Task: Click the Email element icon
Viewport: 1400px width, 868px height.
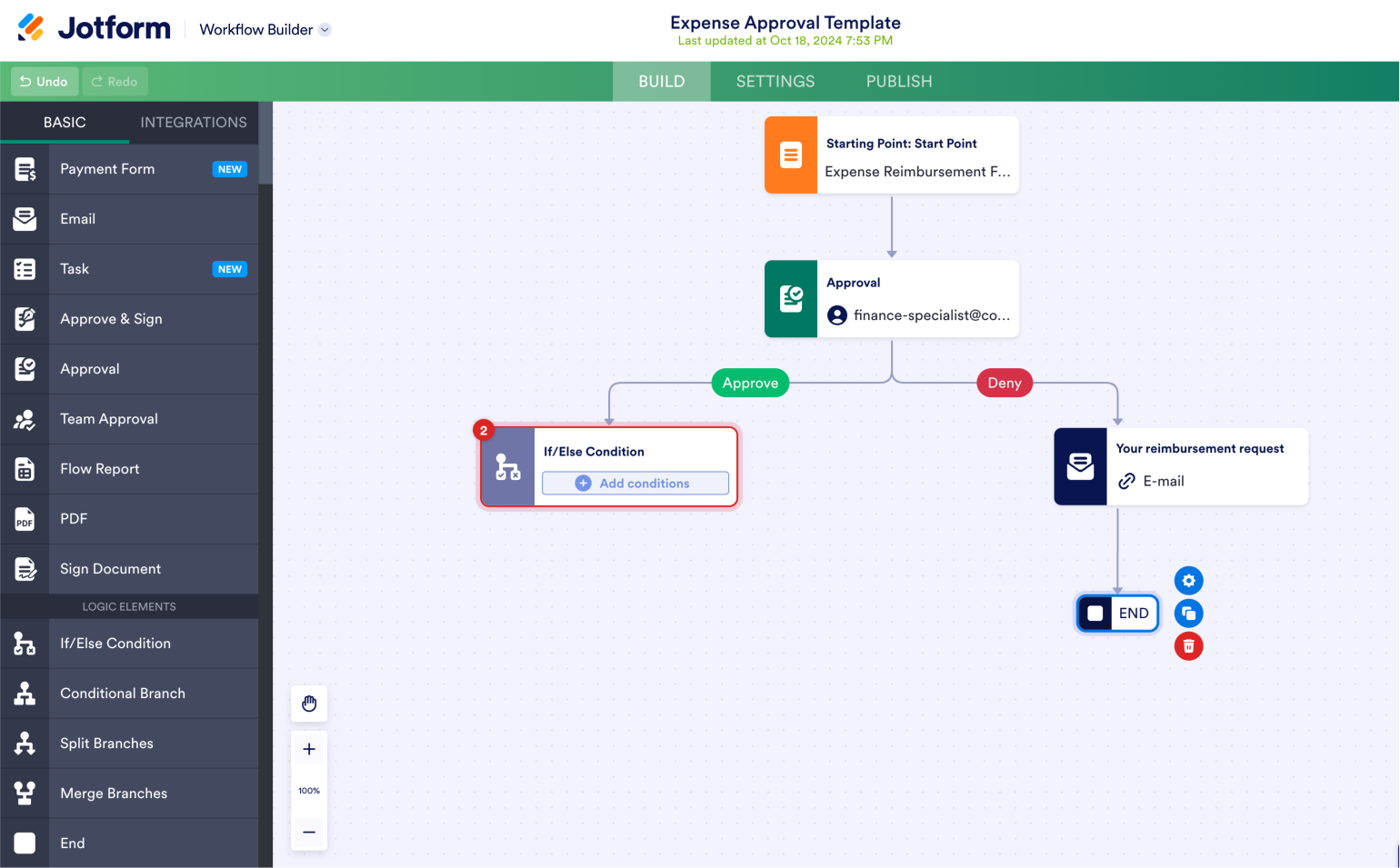Action: (x=25, y=219)
